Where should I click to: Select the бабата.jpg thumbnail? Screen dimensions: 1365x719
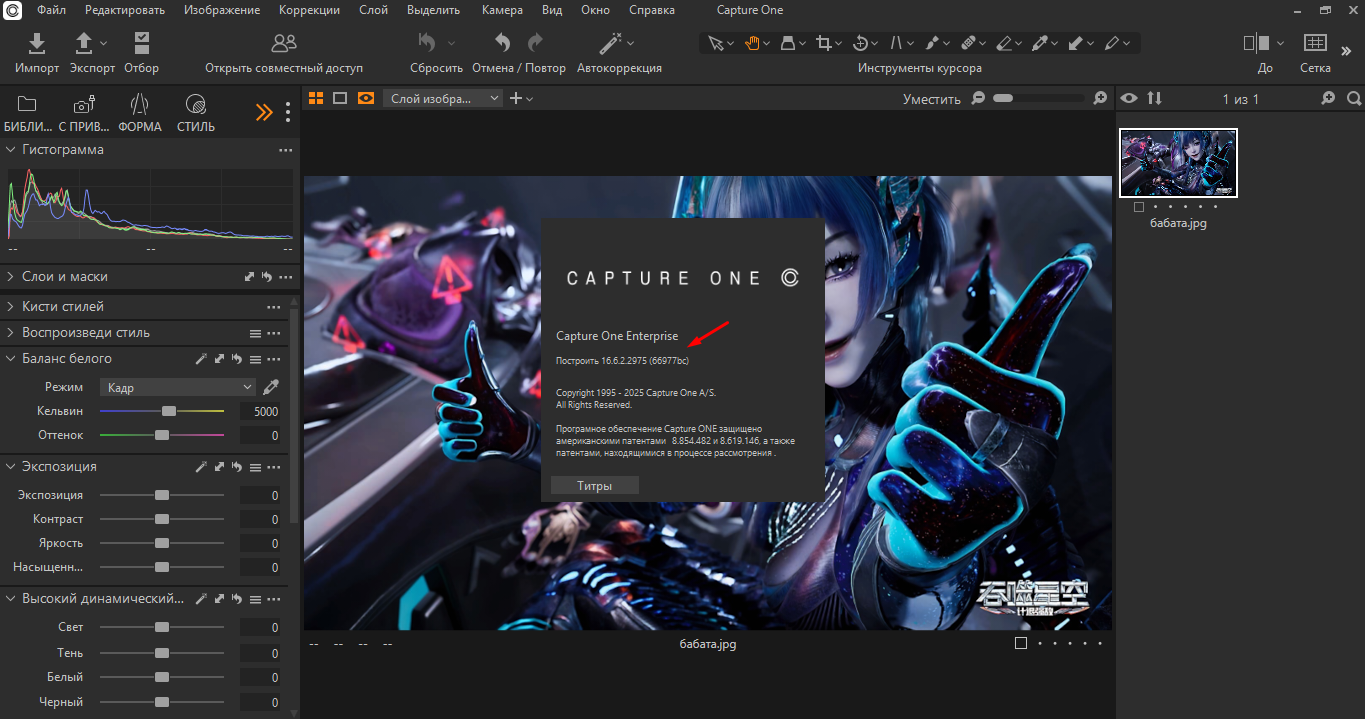coord(1179,163)
